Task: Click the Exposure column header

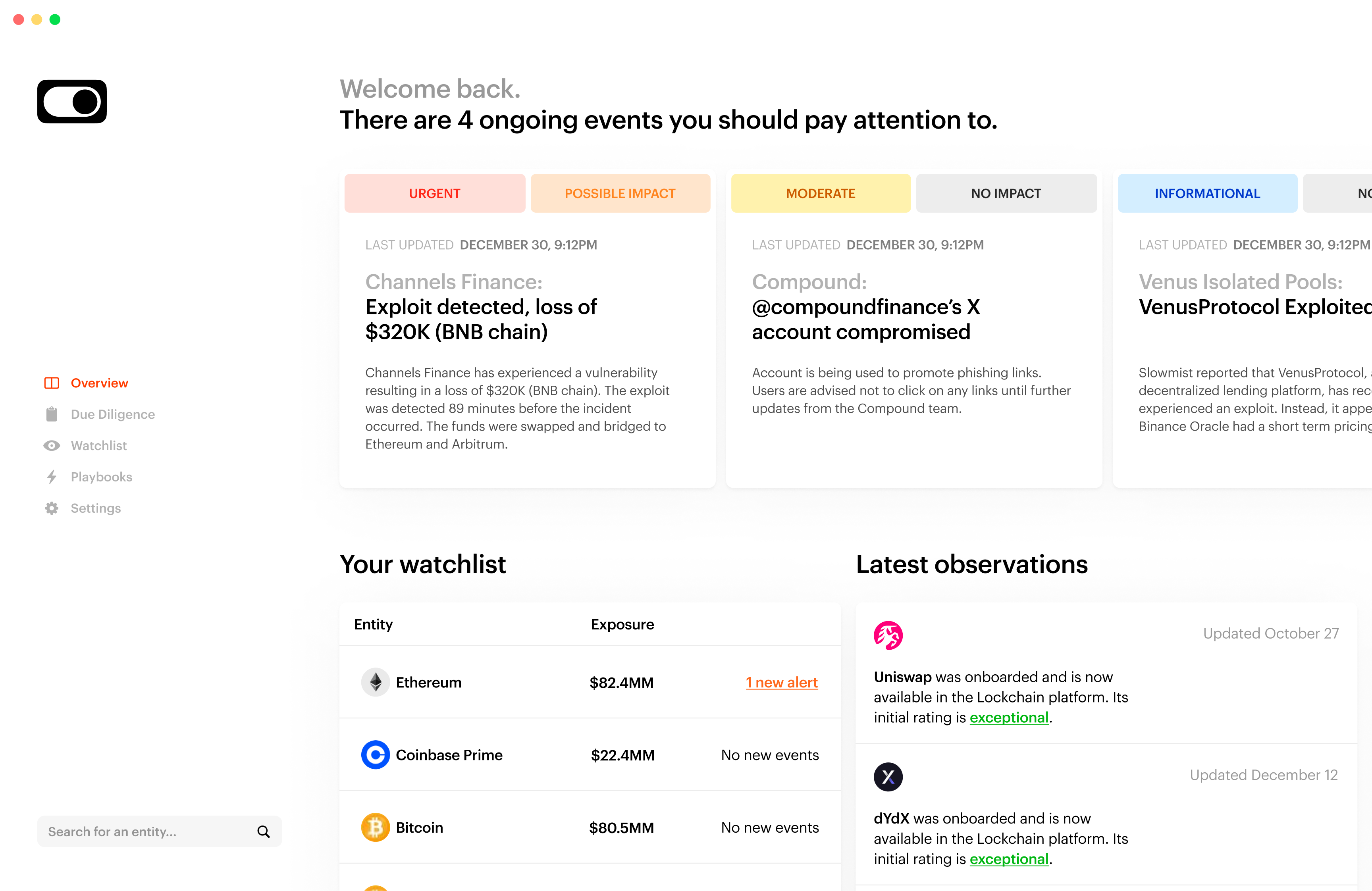Action: 622,625
